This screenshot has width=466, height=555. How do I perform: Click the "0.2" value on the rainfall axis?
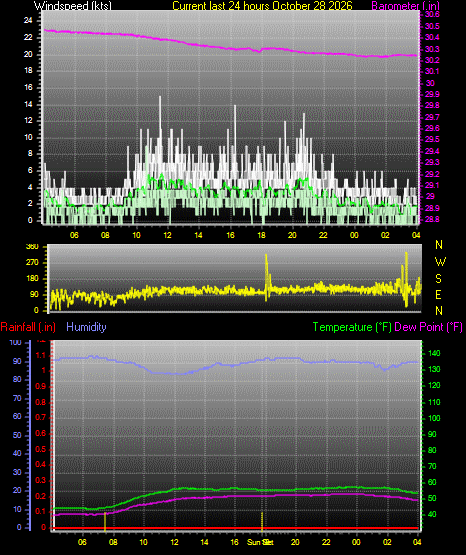coord(40,496)
